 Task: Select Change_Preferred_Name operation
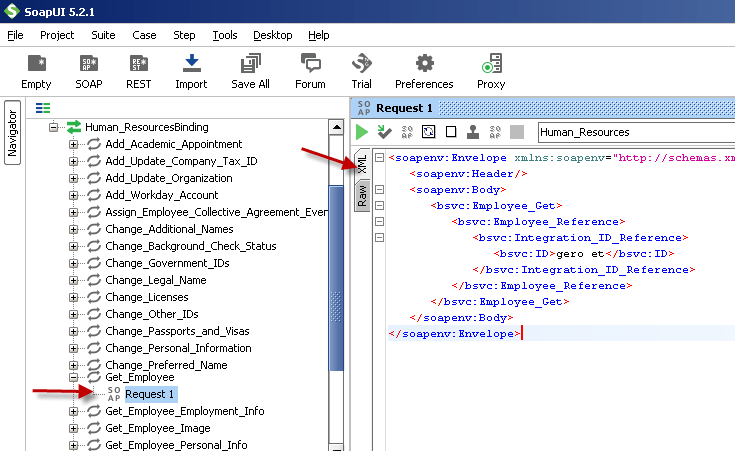click(166, 365)
